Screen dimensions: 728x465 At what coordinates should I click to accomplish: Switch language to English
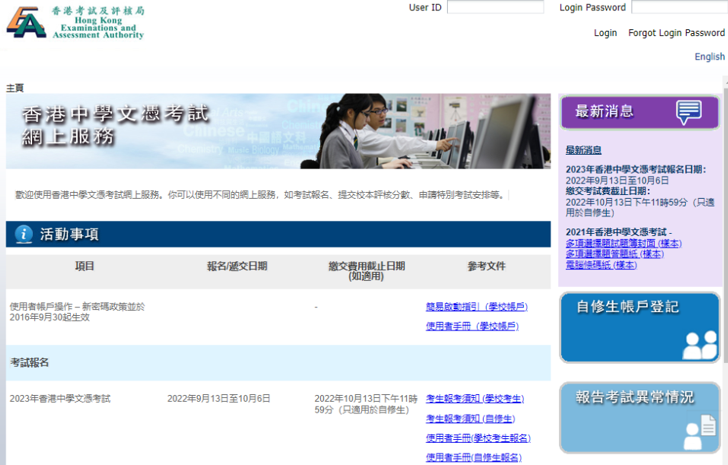709,57
